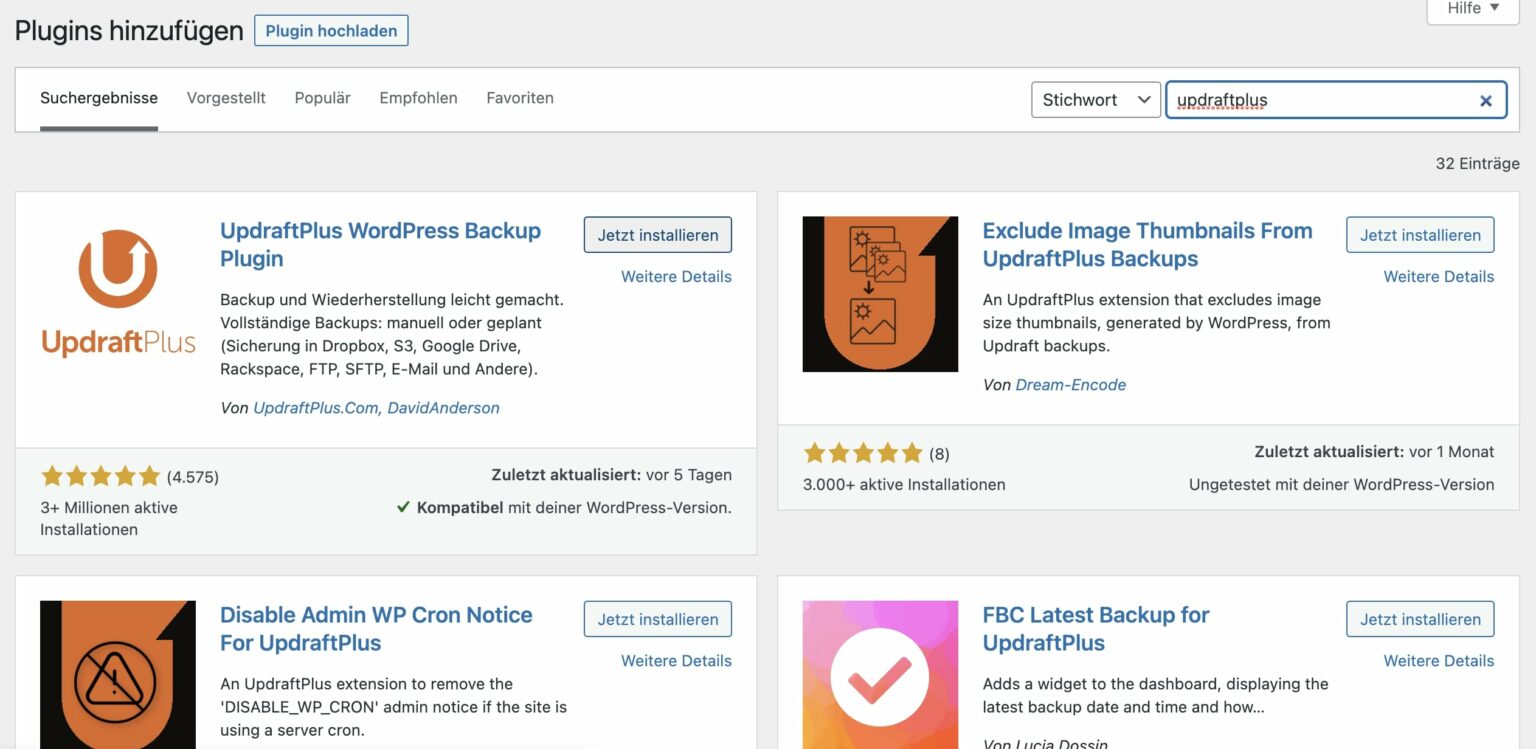Open the Exclude Image Thumbnails plugin icon
1536x749 pixels.
[880, 294]
